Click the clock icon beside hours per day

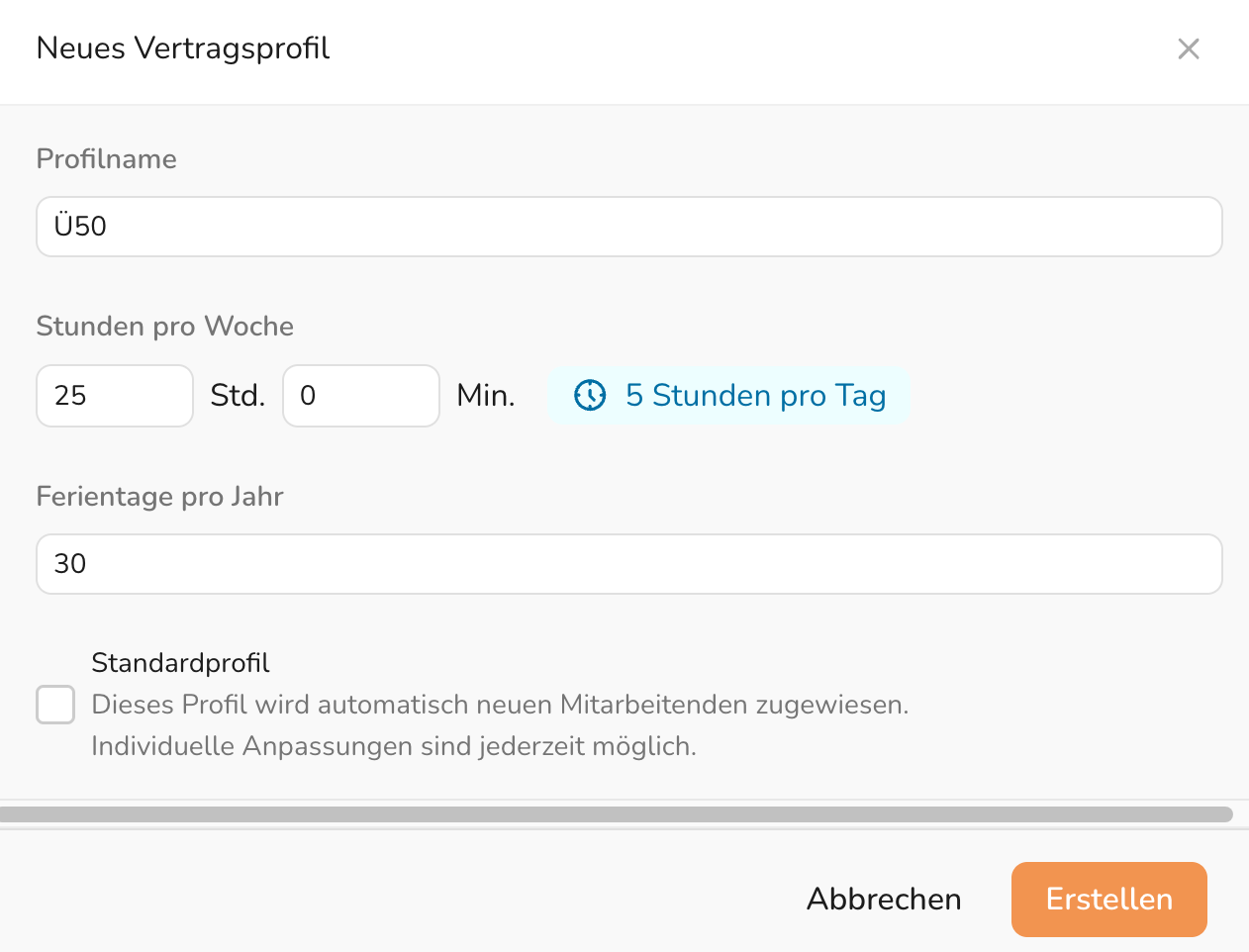click(x=590, y=396)
